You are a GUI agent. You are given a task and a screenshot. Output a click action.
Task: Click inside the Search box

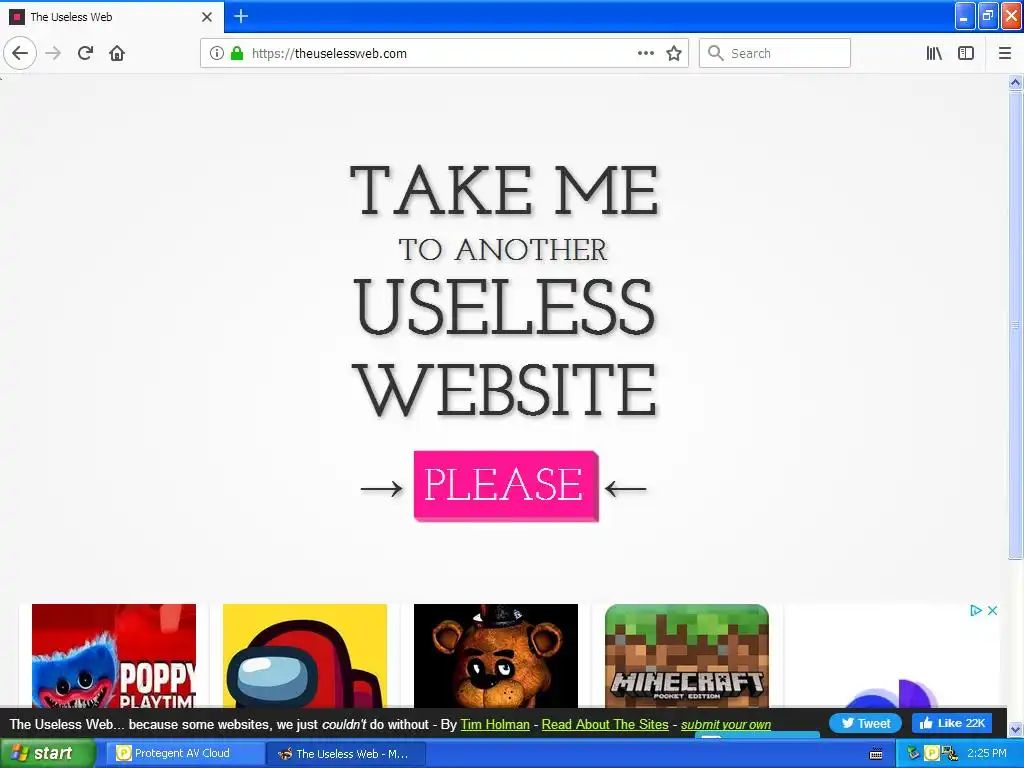click(775, 53)
